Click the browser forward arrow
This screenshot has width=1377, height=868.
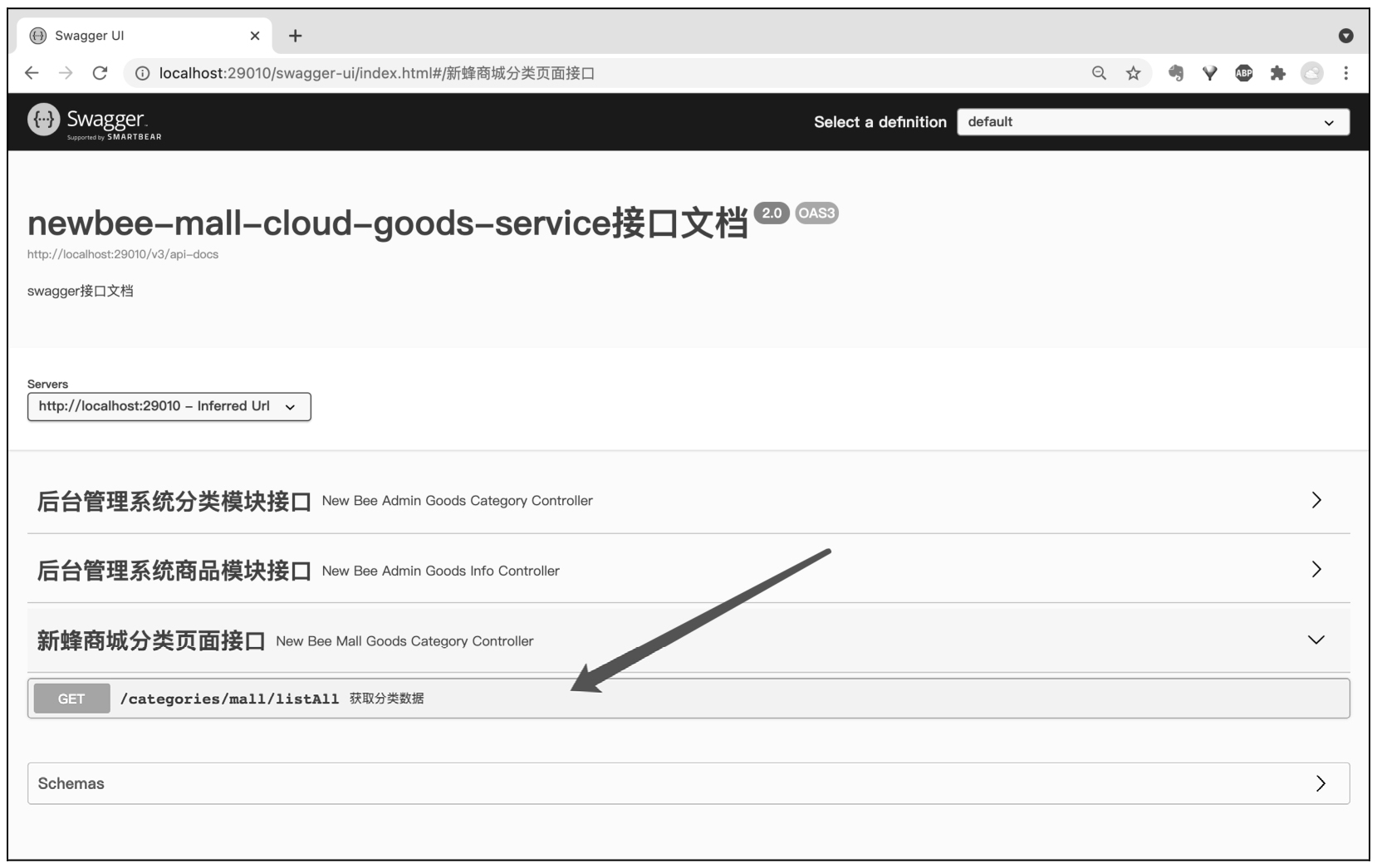(66, 73)
